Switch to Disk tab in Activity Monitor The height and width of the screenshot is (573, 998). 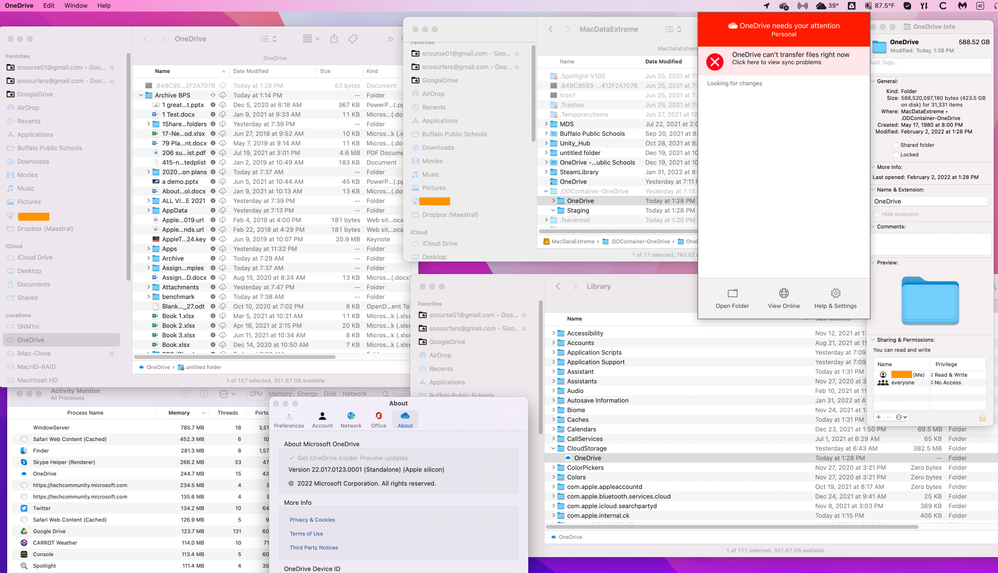coord(330,393)
